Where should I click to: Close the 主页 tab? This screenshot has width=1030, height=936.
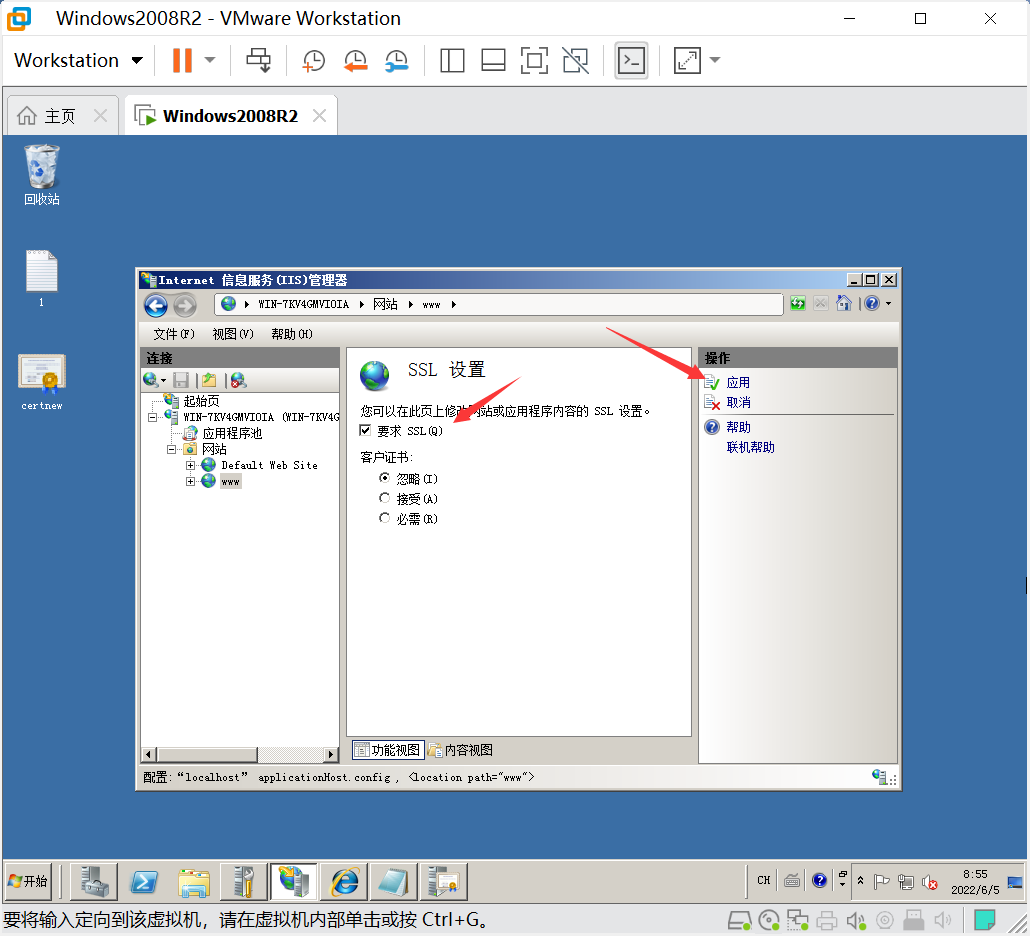pyautogui.click(x=101, y=116)
